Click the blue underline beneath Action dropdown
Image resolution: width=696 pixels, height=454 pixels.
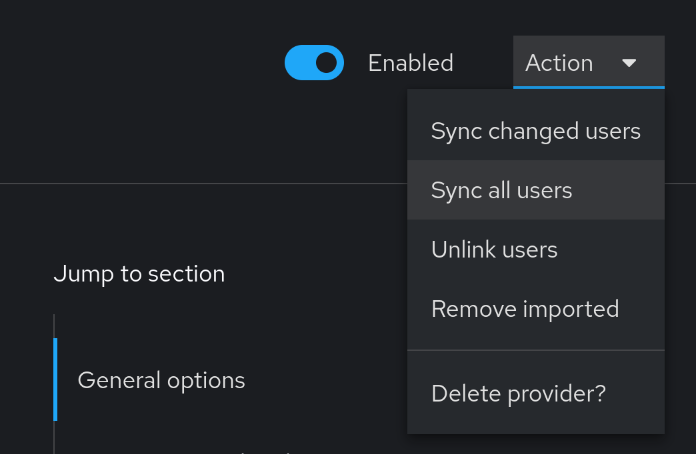(588, 87)
